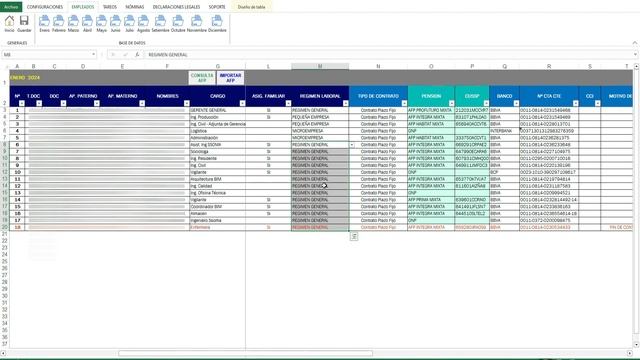
Task: Open the AP. MATERNO filter dropdown
Action: pos(142,103)
